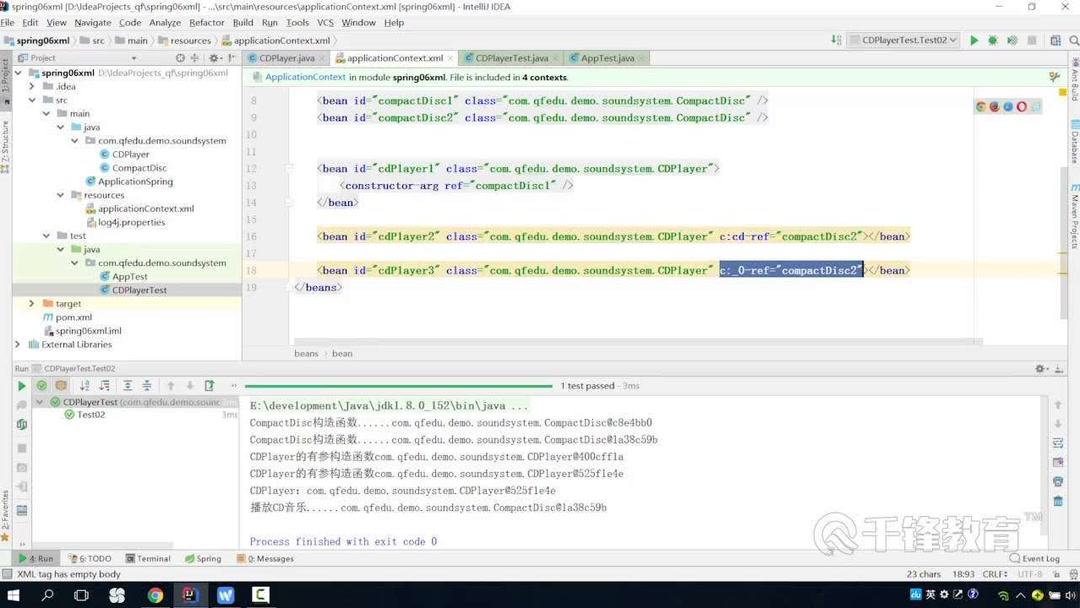
Task: Run CDPlayerTest.Test02 using green play toolbar icon
Action: tap(973, 39)
